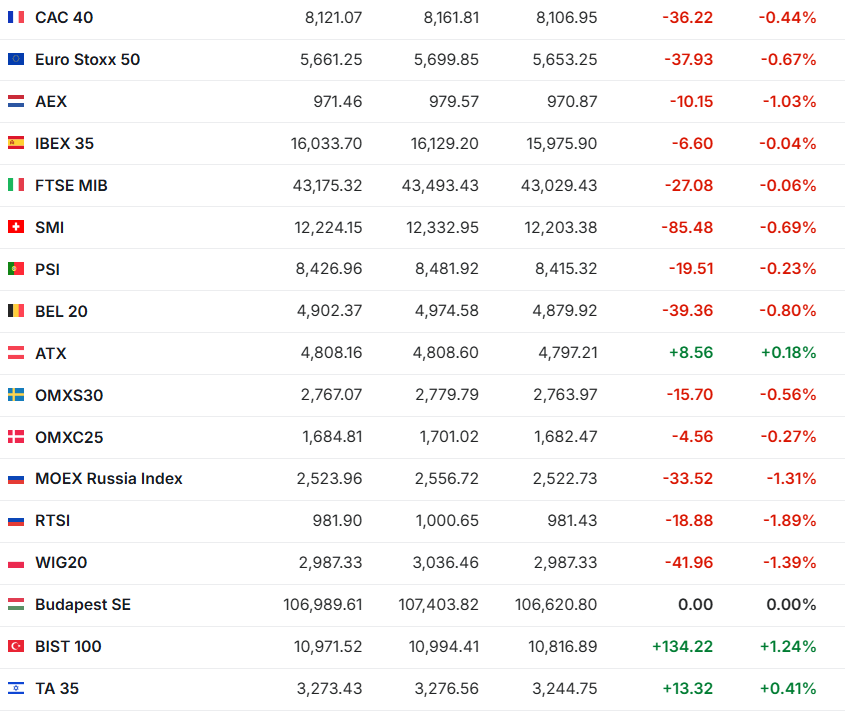Click the Netherlands flag icon beside AEX
This screenshot has height=713, width=845.
click(x=16, y=102)
